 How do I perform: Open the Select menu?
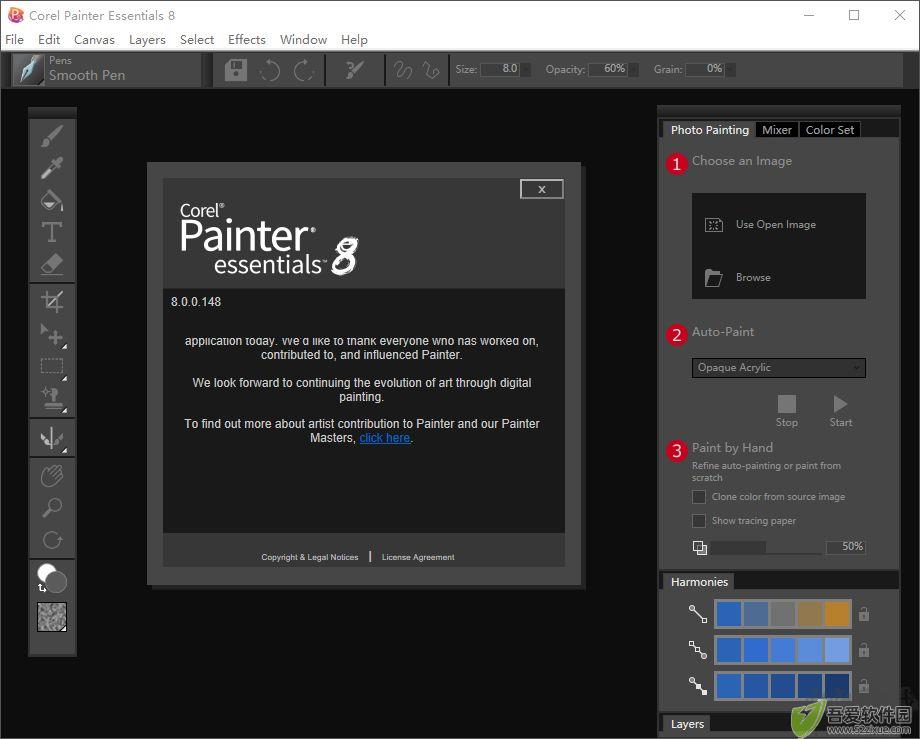tap(197, 39)
